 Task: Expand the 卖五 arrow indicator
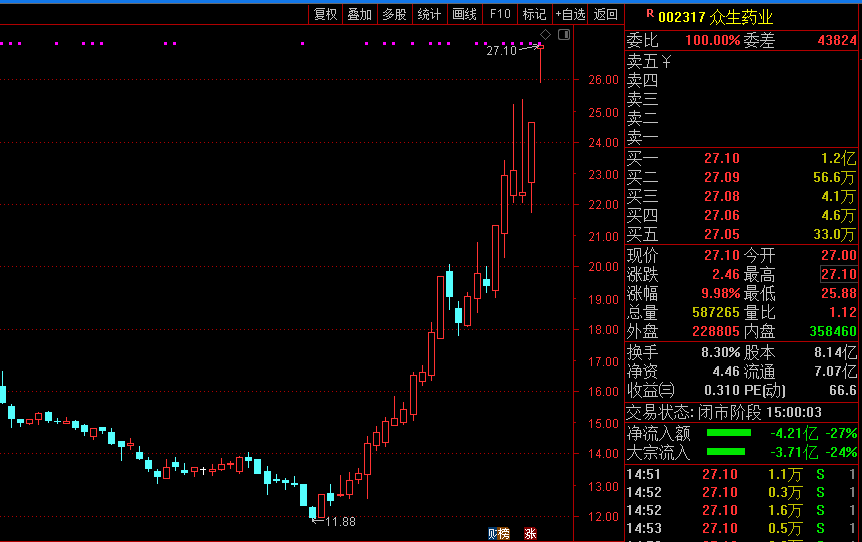coord(665,62)
